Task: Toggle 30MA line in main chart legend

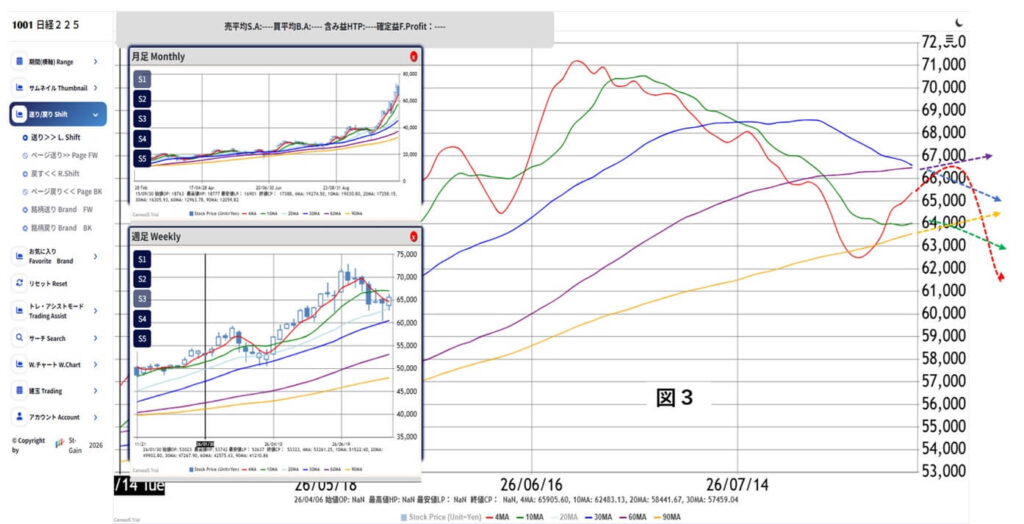Action: tap(598, 517)
